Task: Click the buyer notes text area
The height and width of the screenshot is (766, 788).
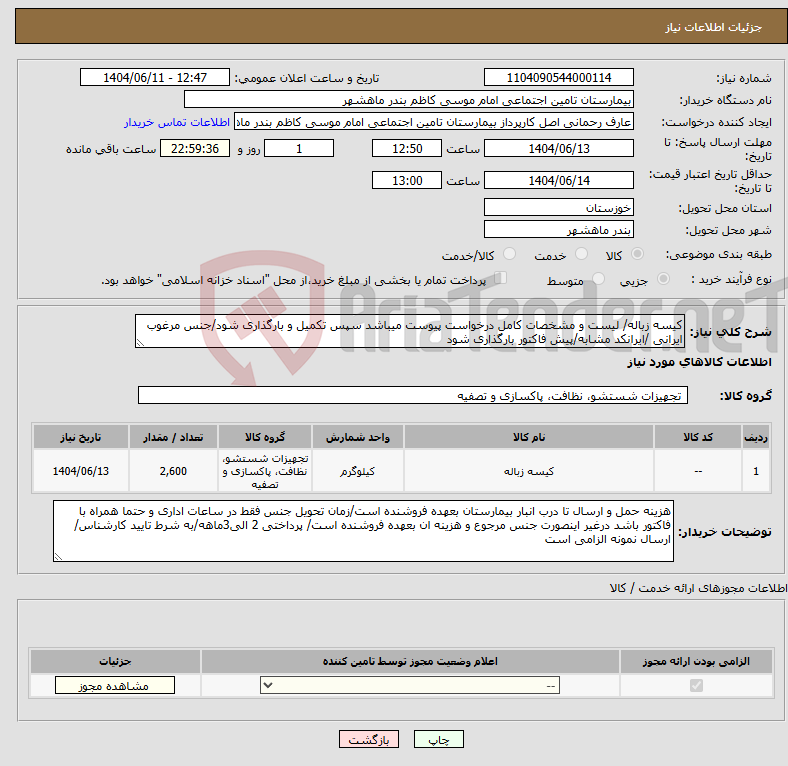Action: coord(363,531)
